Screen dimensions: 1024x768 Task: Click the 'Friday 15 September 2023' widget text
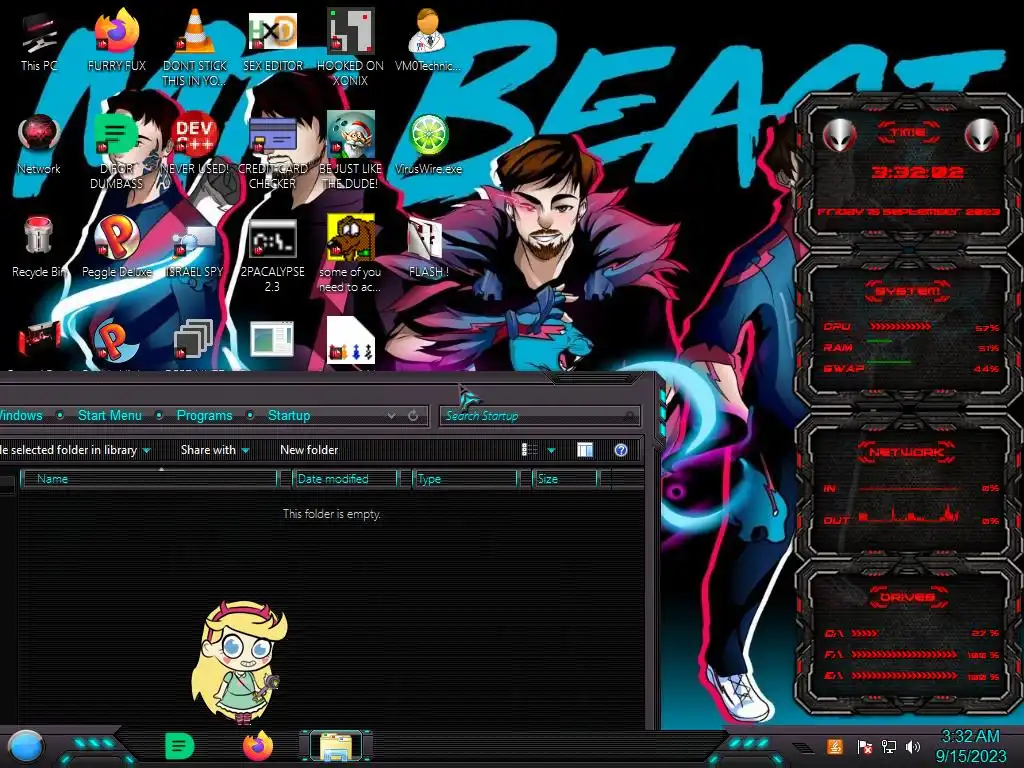[x=908, y=212]
